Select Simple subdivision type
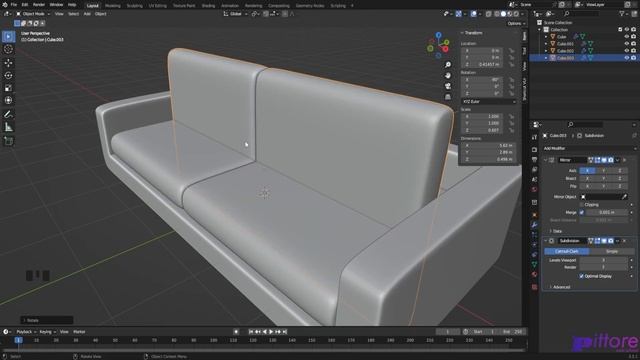The image size is (640, 360). pos(612,251)
